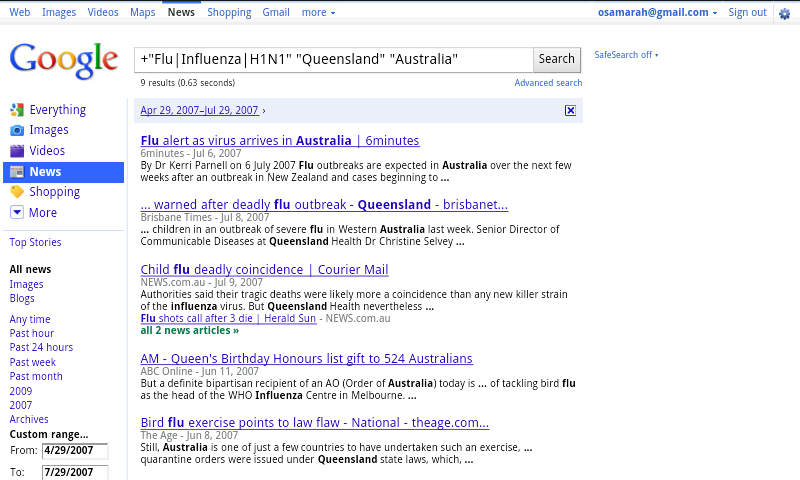
Task: Click the Google logo
Action: (x=64, y=61)
